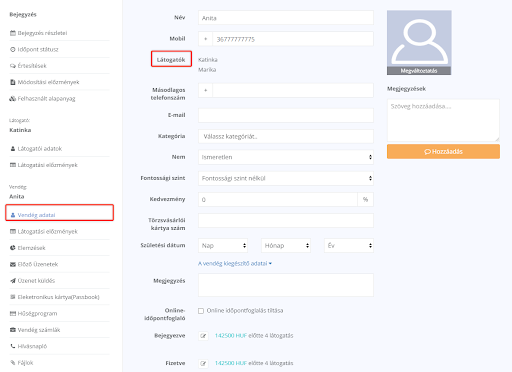The image size is (512, 372).
Task: Open Elektronikus kártya(Passbook) sidebar item
Action: 58,297
